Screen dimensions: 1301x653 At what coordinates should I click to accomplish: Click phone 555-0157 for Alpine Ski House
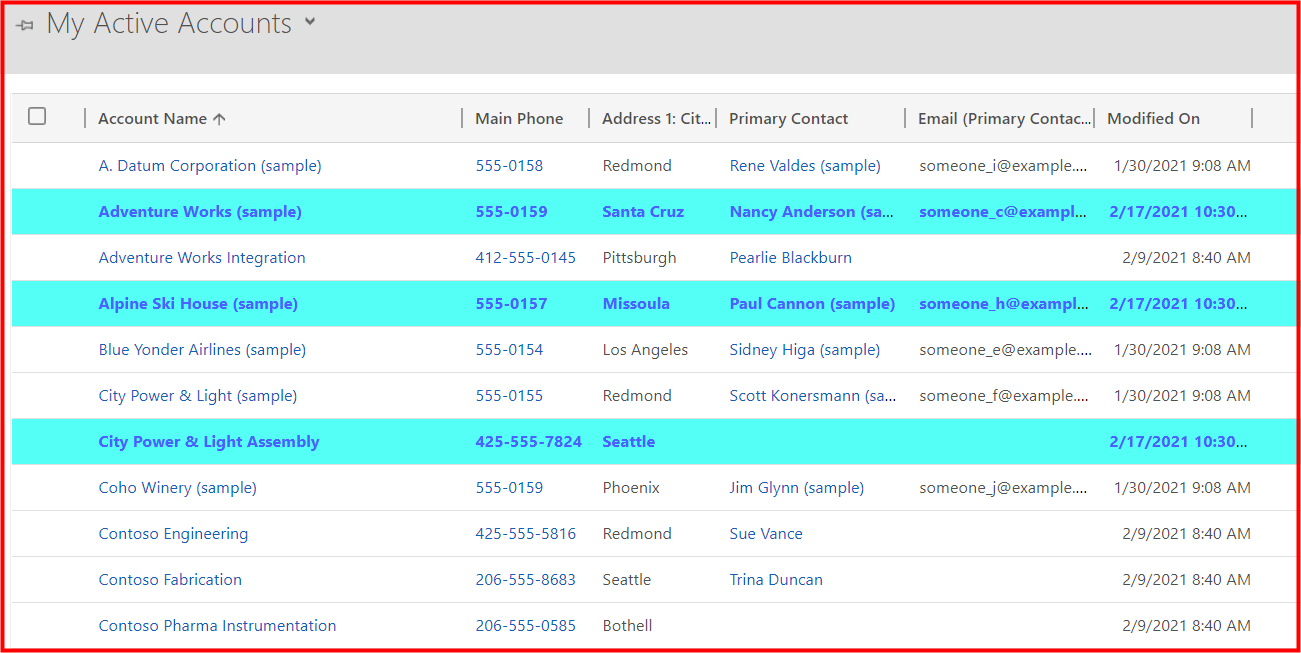coord(511,304)
